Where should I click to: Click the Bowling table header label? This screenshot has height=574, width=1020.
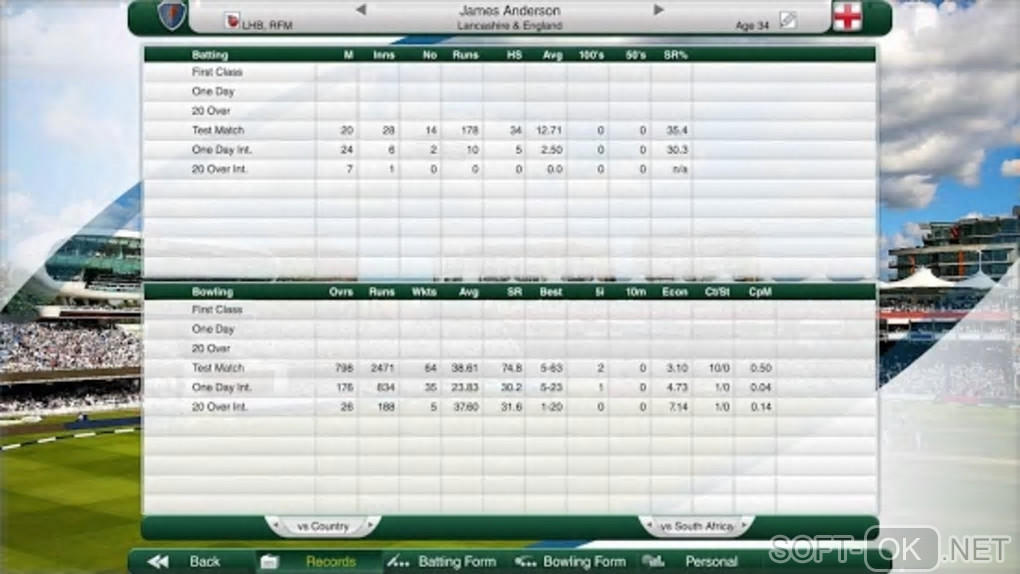click(212, 292)
